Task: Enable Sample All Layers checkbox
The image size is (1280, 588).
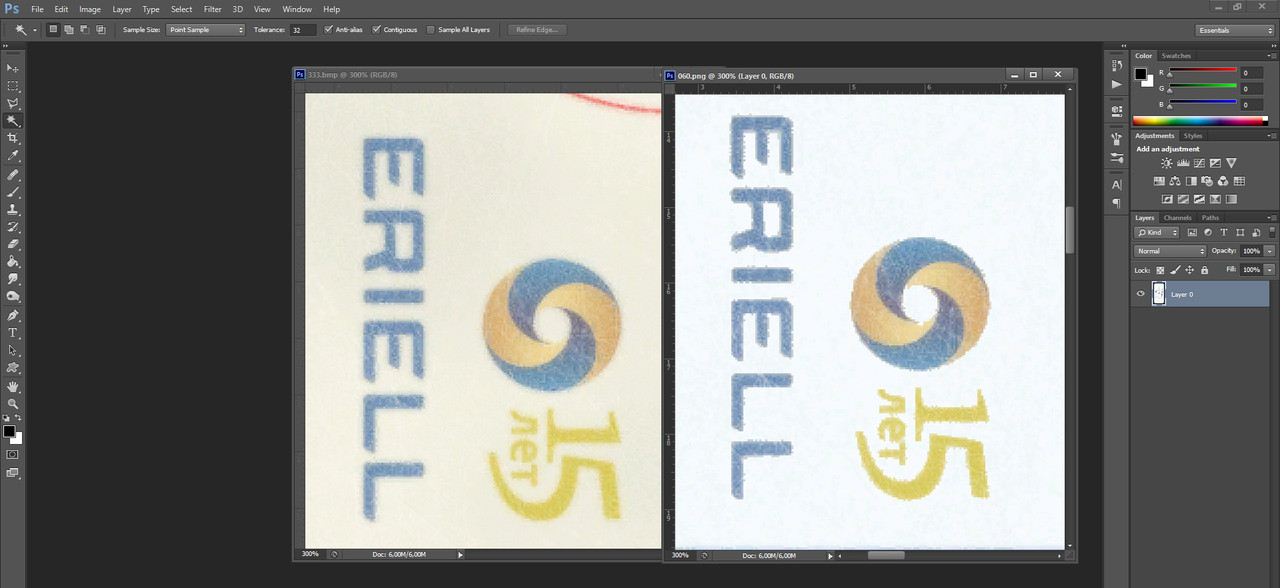Action: coord(431,30)
